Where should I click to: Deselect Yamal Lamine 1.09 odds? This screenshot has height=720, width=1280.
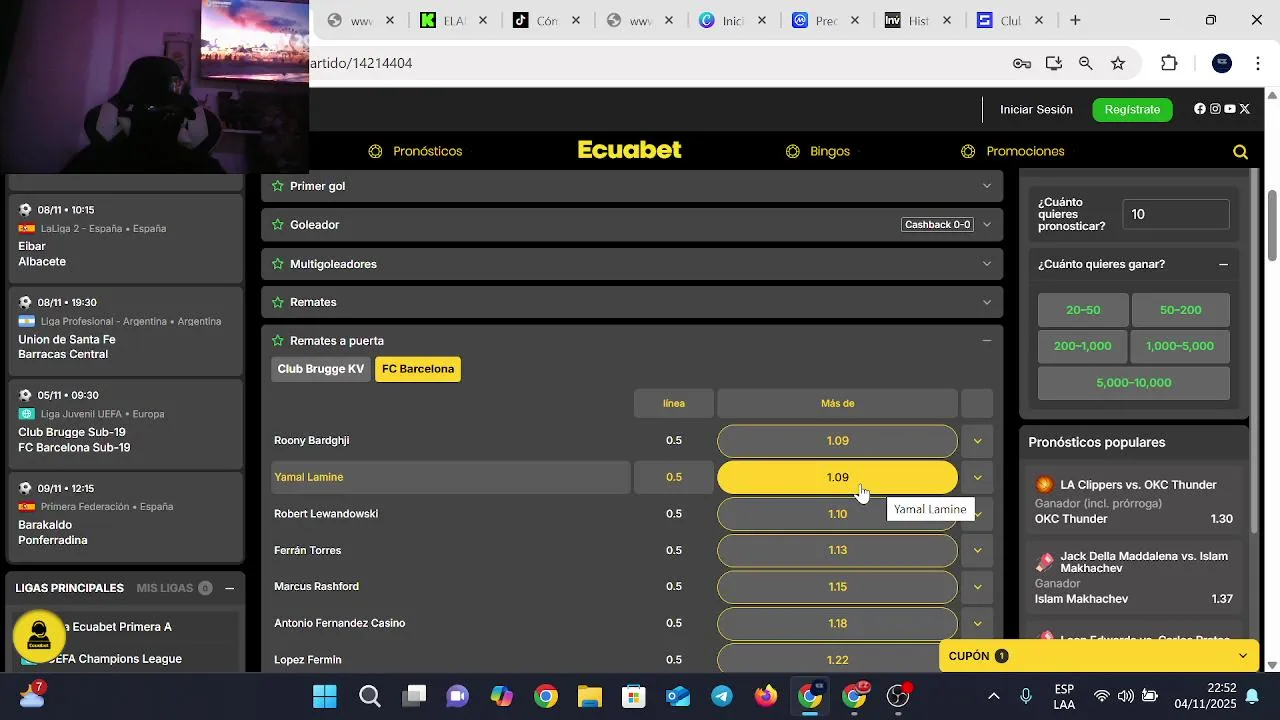point(837,477)
